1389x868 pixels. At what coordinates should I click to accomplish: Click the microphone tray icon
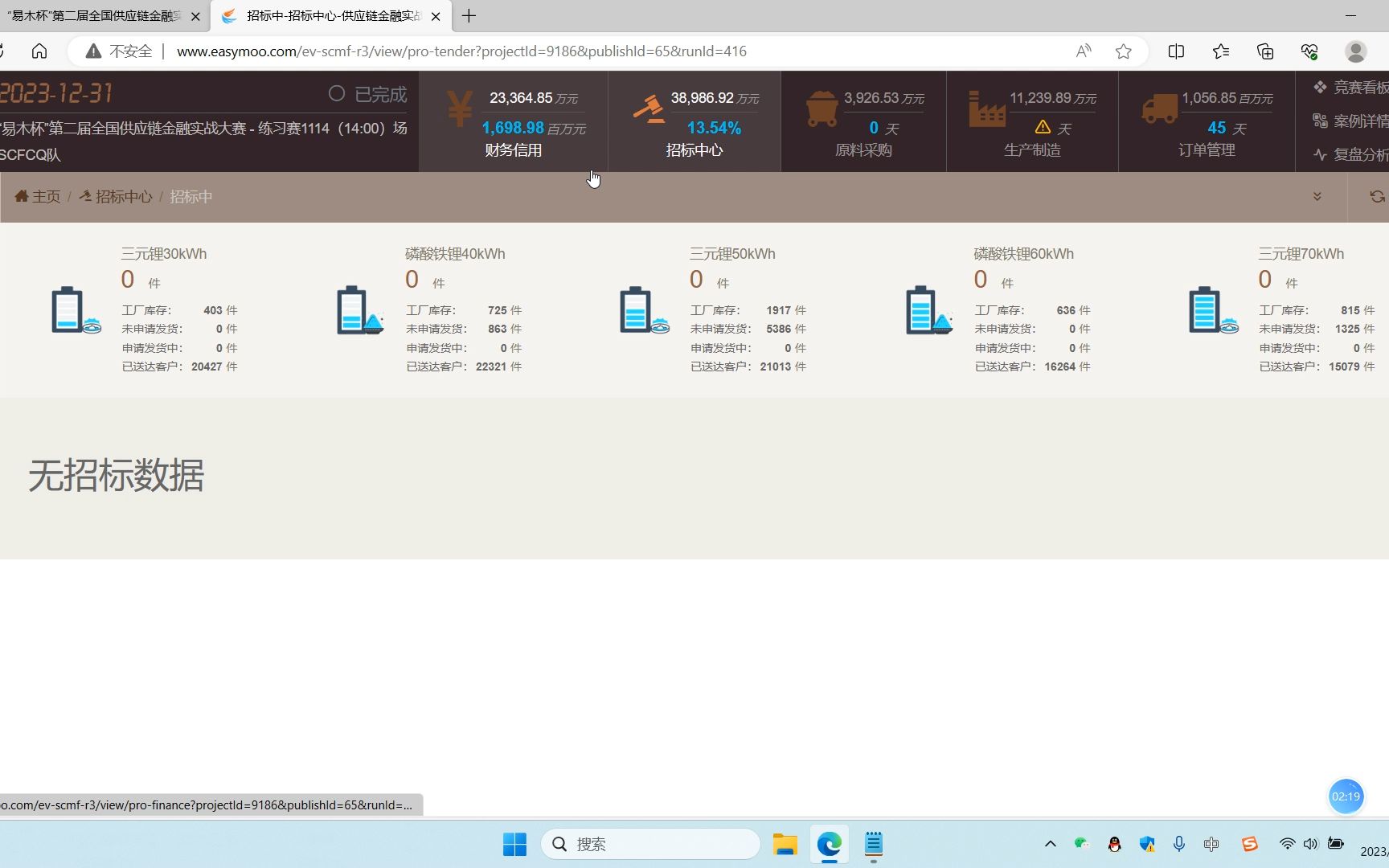tap(1178, 844)
